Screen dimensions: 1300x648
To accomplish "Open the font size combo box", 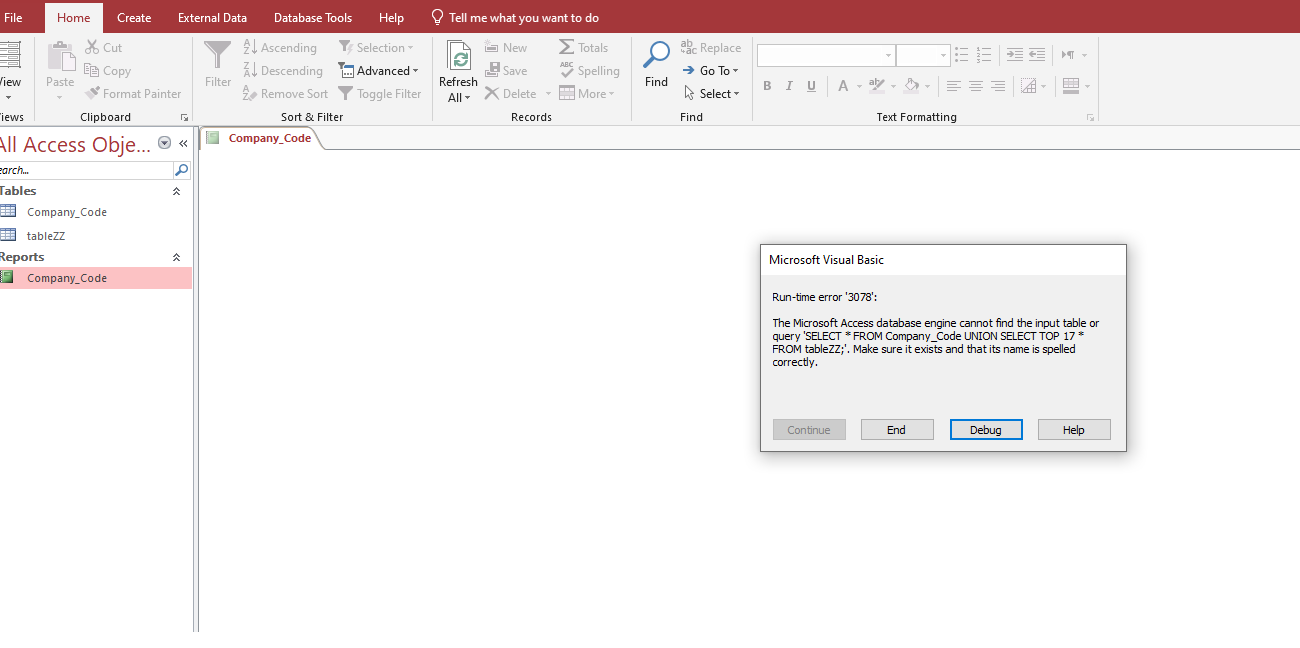I will tap(923, 55).
